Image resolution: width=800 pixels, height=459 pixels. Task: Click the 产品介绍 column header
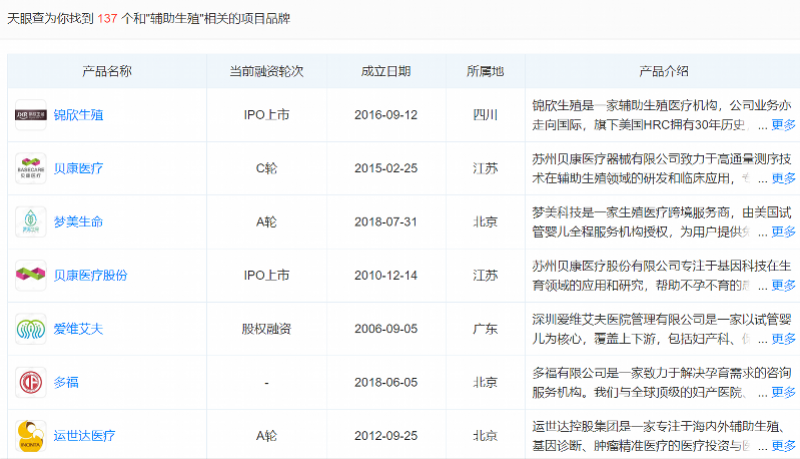tap(664, 71)
